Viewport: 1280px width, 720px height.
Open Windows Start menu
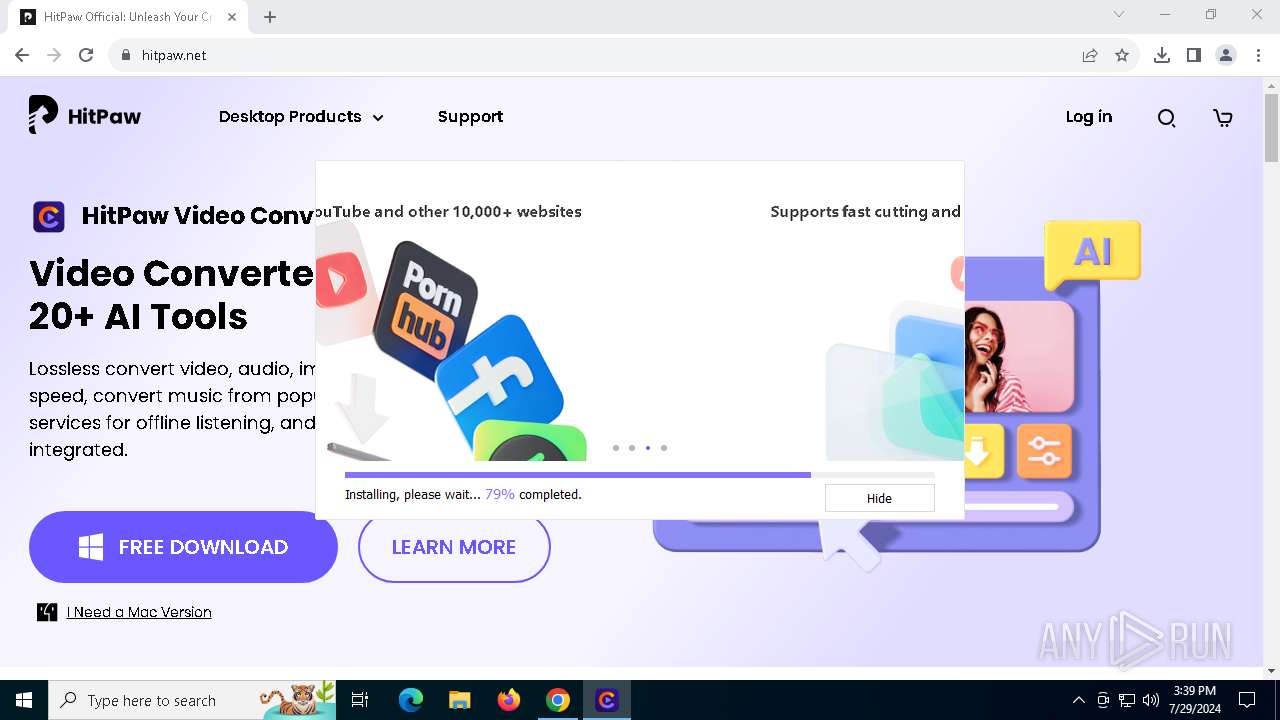(24, 700)
